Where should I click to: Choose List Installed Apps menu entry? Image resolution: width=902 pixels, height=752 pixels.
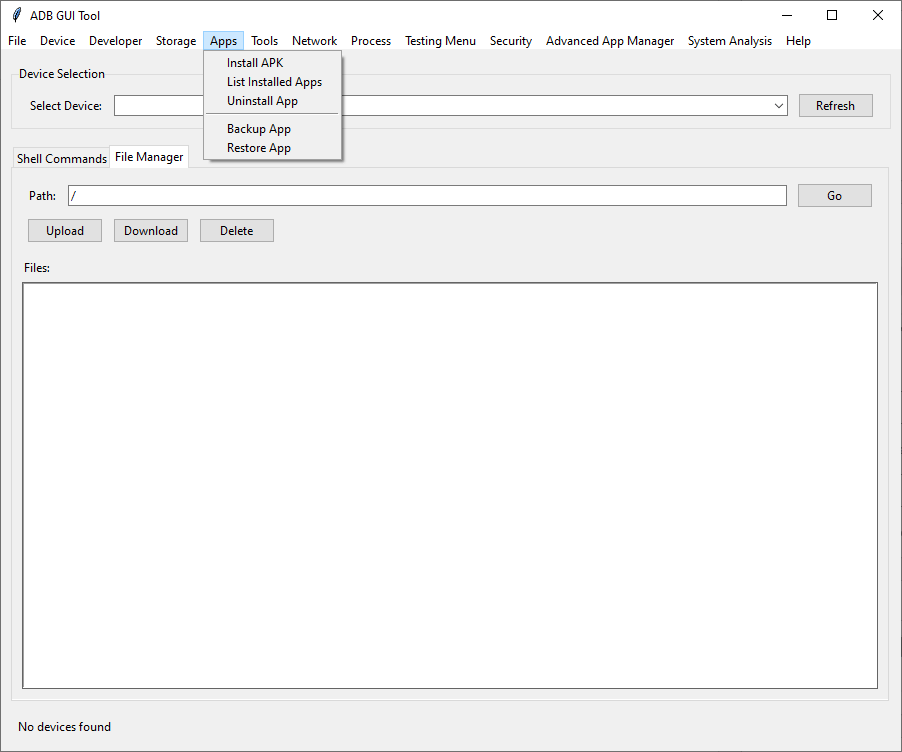click(x=274, y=82)
